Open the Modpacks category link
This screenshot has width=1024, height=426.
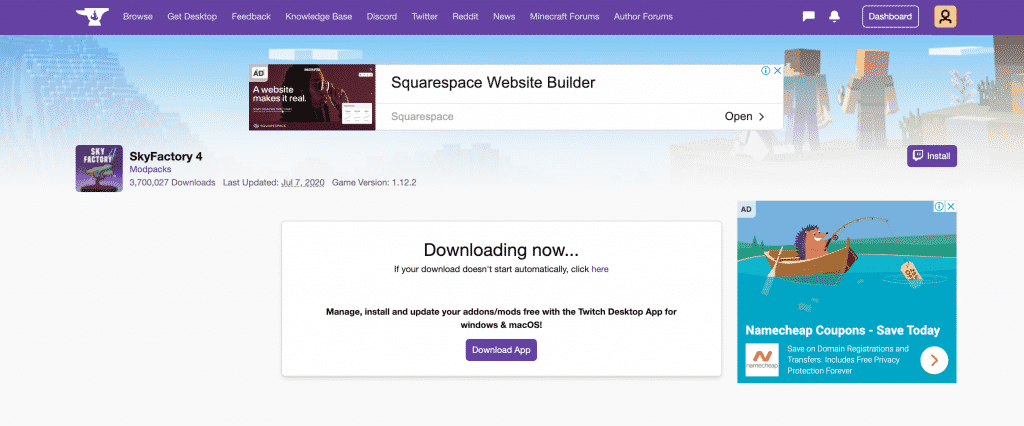click(148, 169)
